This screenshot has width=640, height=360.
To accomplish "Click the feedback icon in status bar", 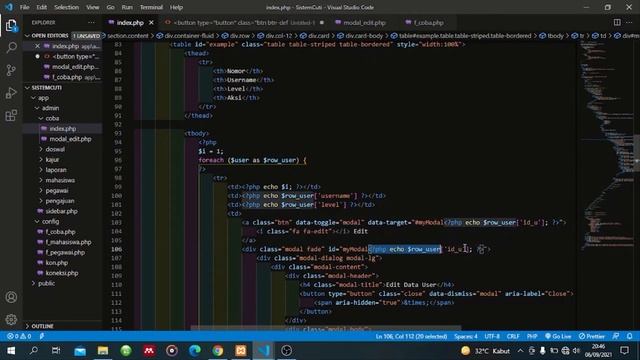I will (616, 336).
